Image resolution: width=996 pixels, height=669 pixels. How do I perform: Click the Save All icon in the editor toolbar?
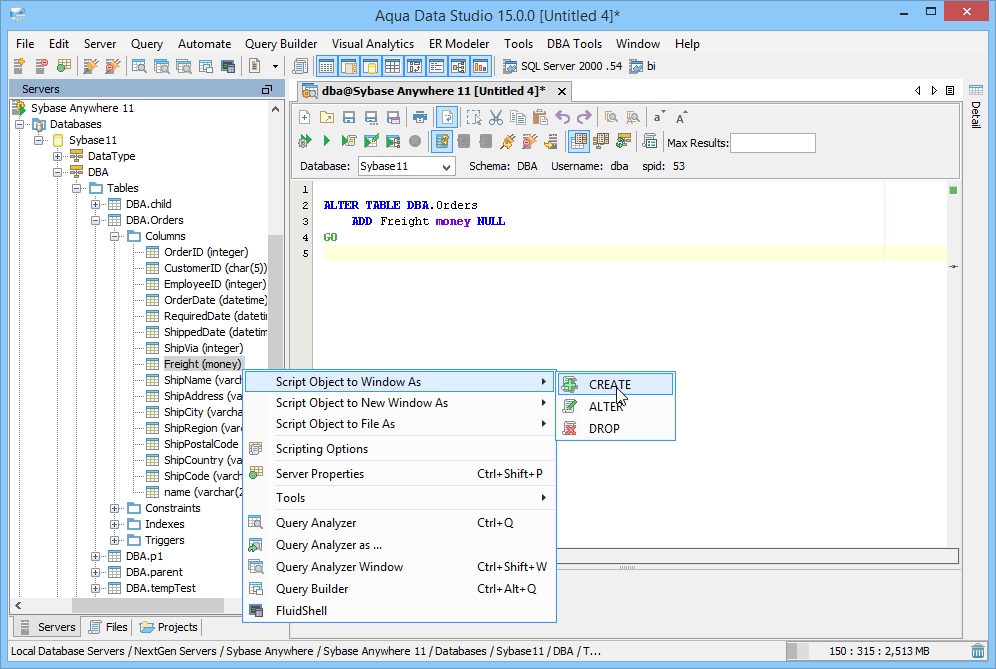pos(370,117)
